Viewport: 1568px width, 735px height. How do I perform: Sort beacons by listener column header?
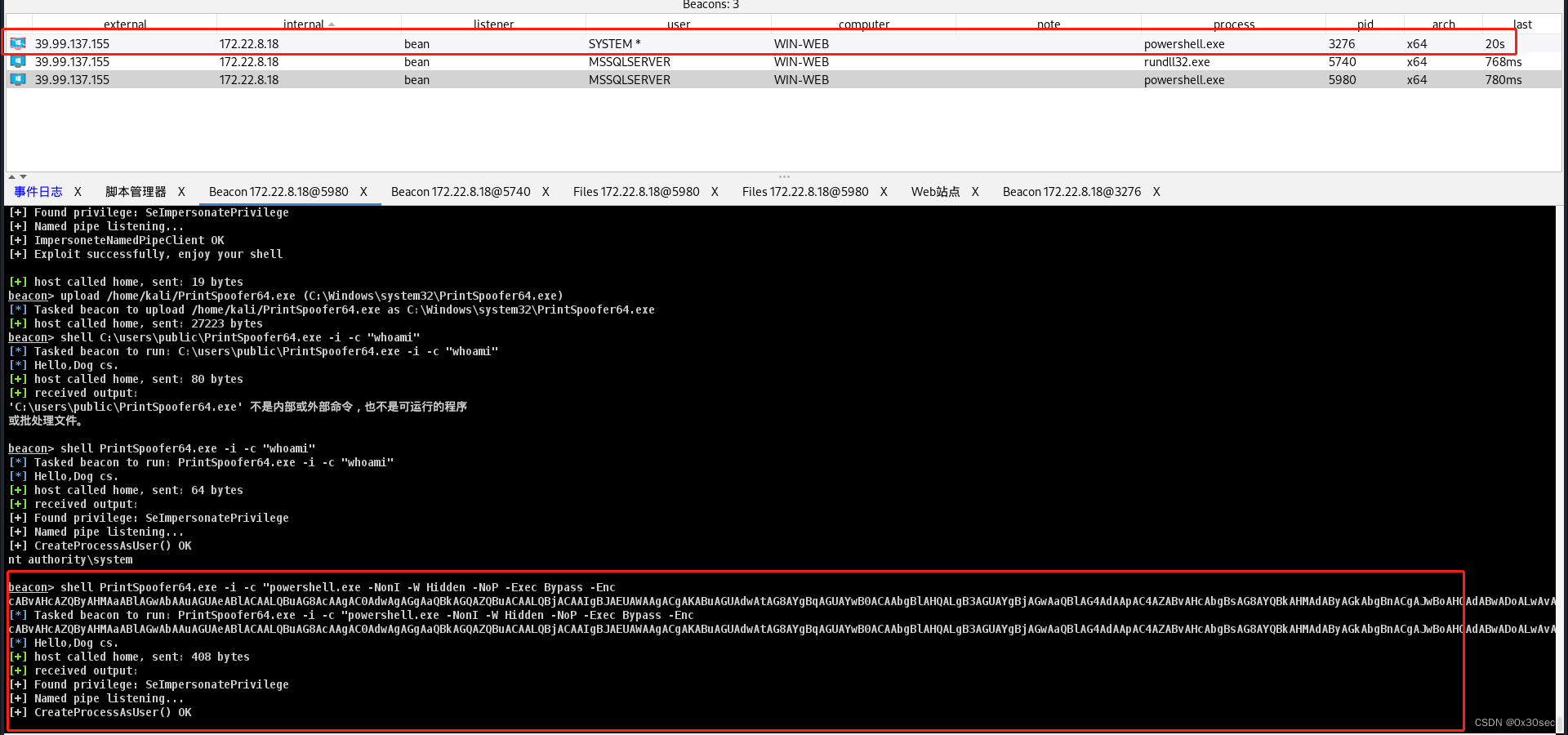493,24
